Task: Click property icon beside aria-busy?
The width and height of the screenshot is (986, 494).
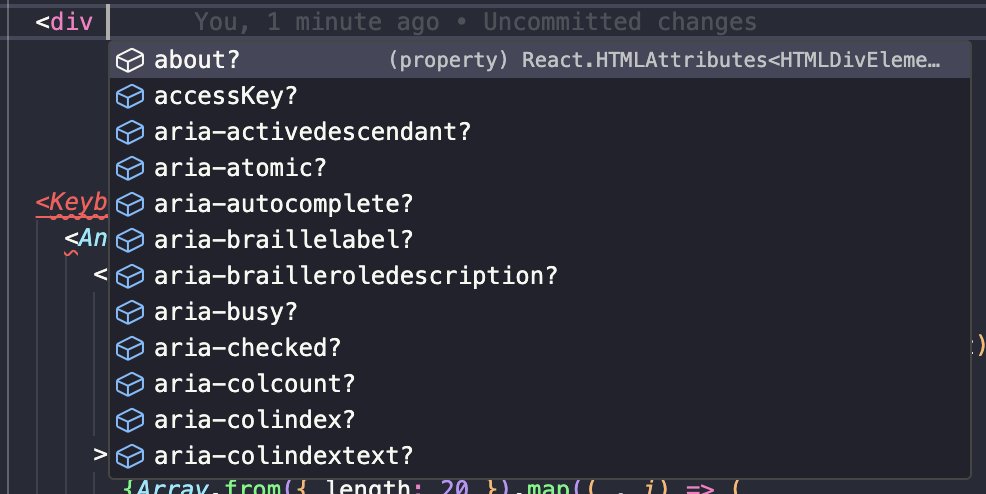Action: 130,312
